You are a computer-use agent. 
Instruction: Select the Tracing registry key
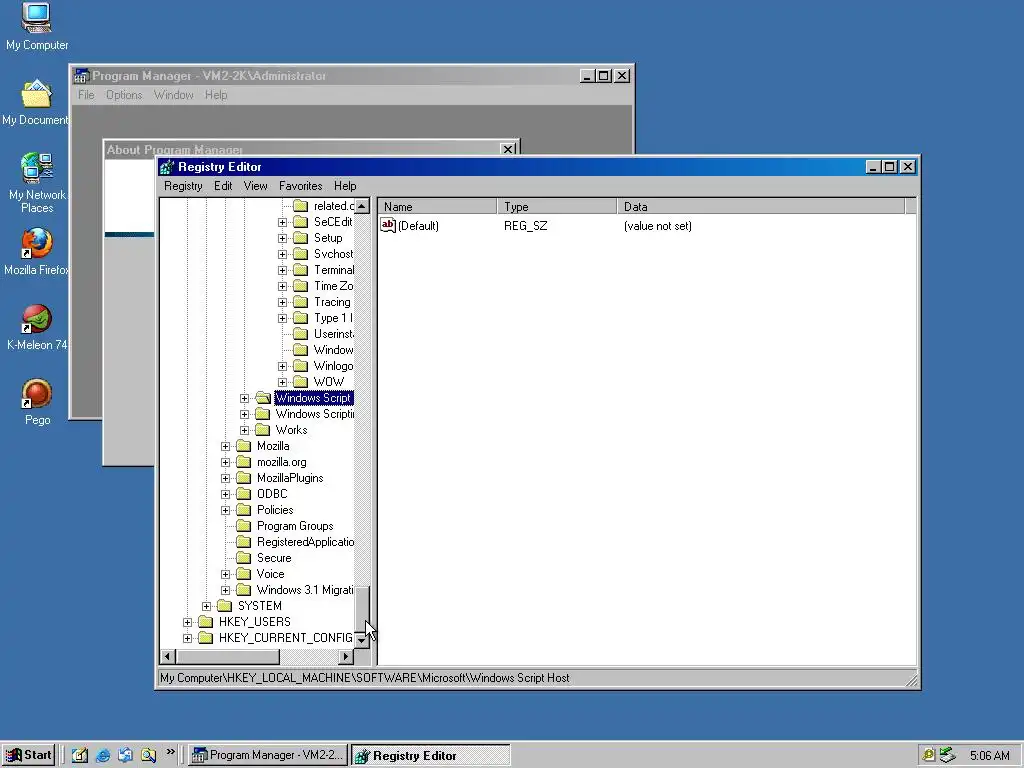(x=332, y=302)
